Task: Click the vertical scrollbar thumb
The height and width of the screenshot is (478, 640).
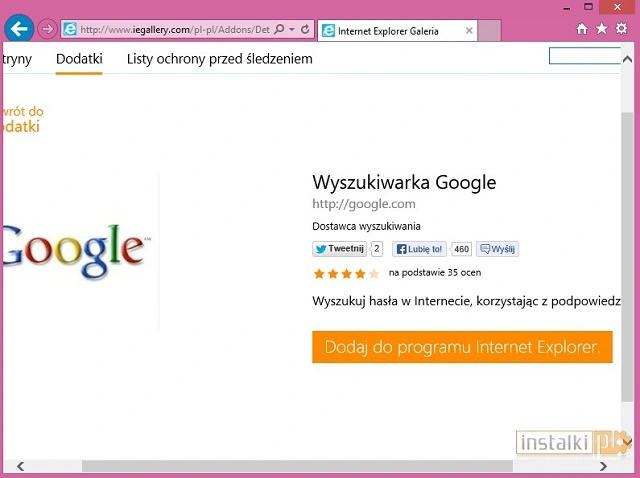Action: (627, 257)
